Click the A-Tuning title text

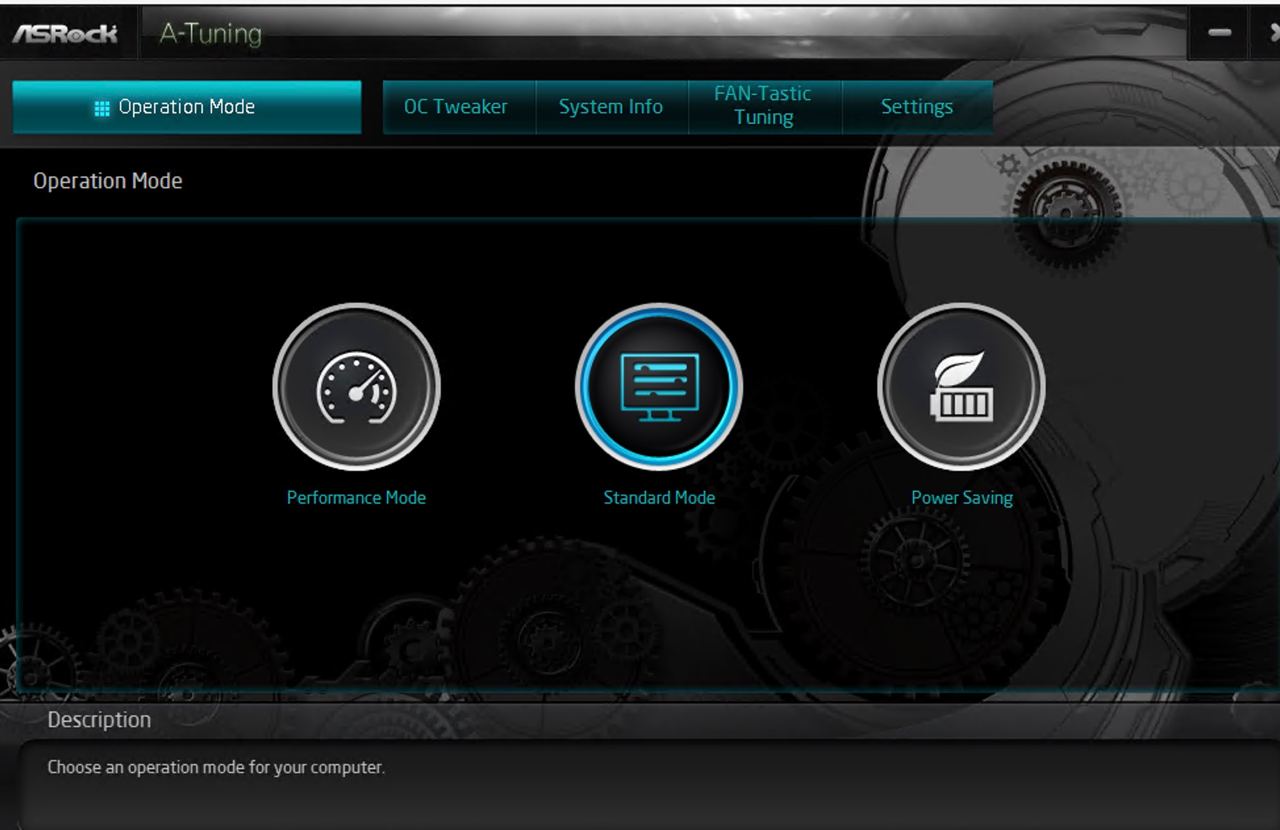coord(211,34)
